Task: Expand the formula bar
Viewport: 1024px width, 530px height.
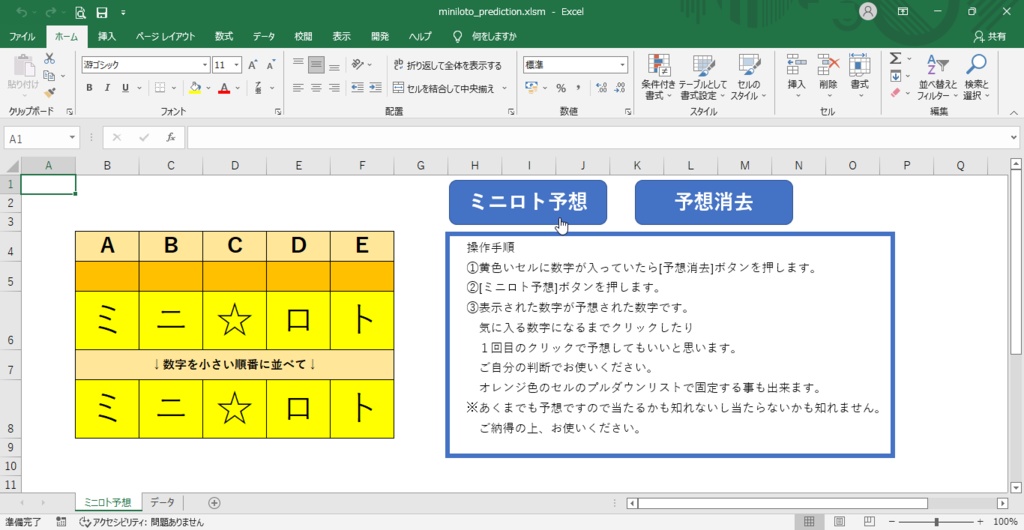Action: pyautogui.click(x=1014, y=138)
